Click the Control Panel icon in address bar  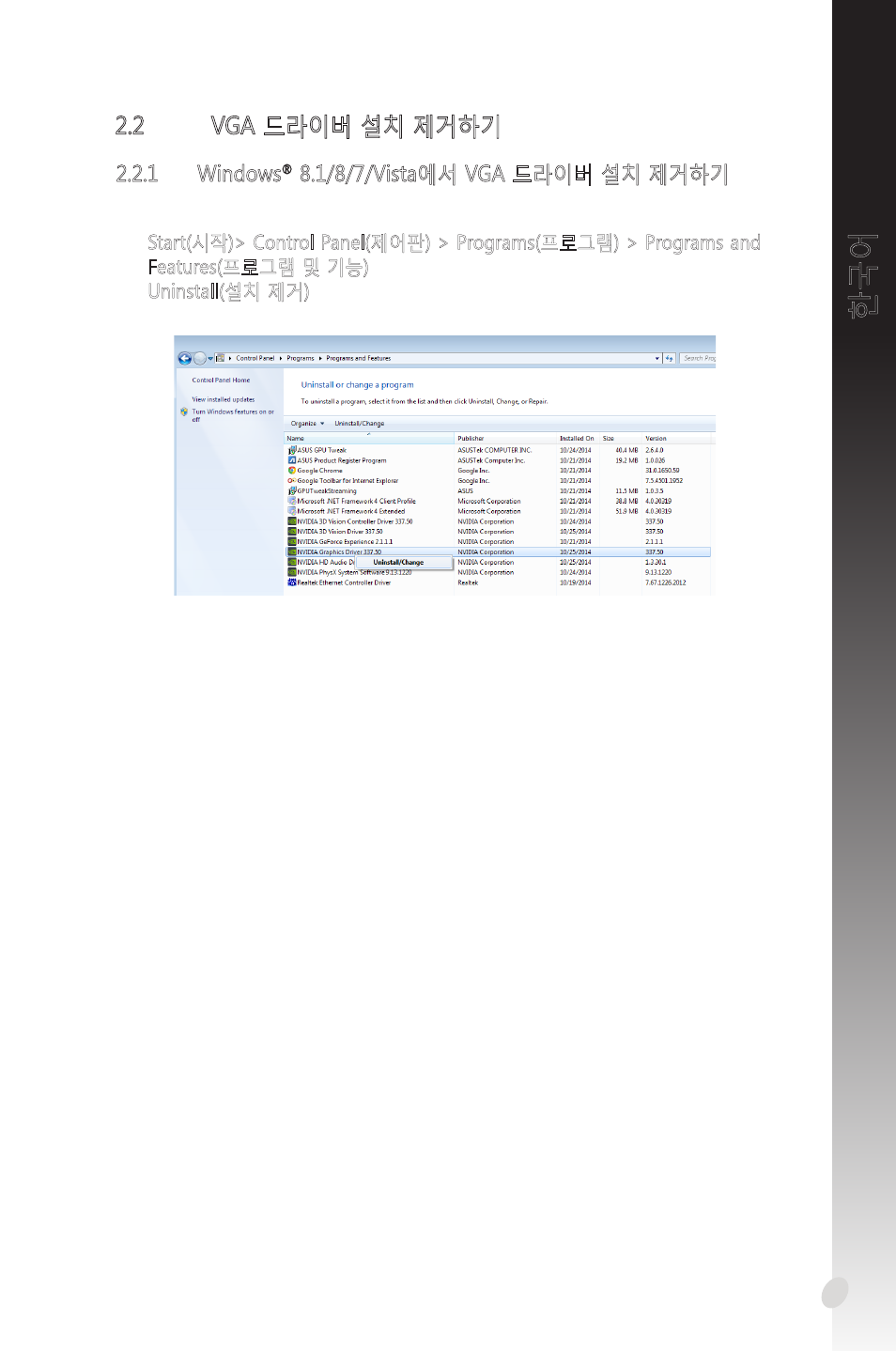click(x=221, y=358)
